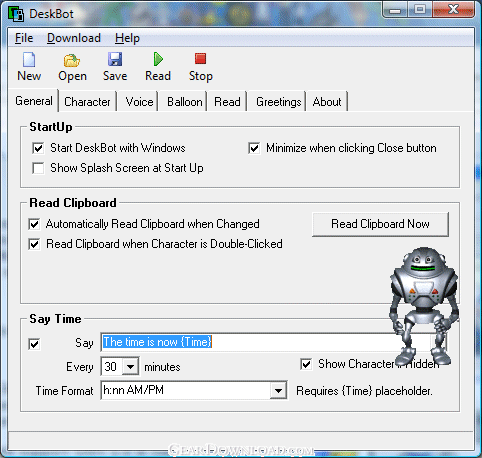Open the Every minutes interval dropdown

click(x=130, y=367)
